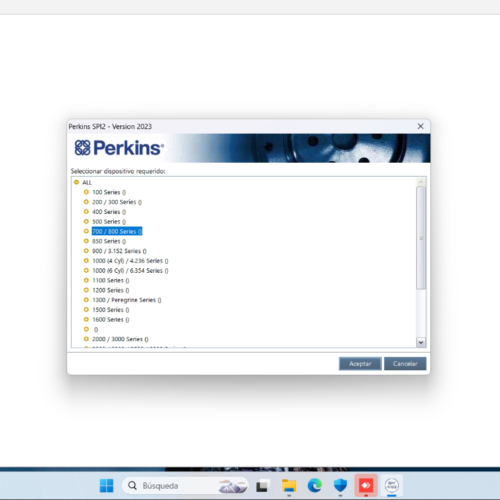Open File Explorer from taskbar
Viewport: 500px width, 500px height.
point(289,486)
